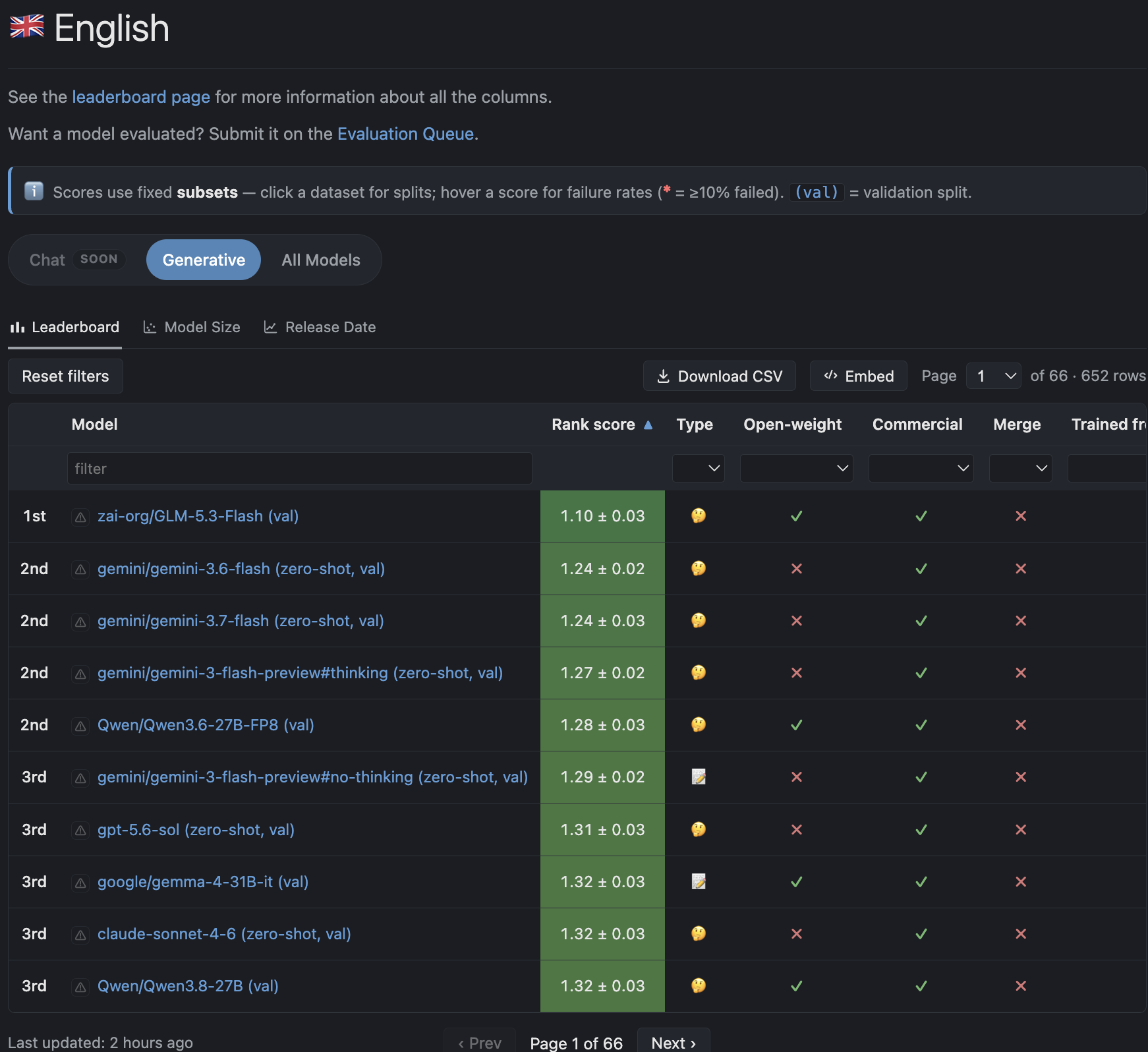Select the Chat SOON option
Image resolution: width=1148 pixels, height=1052 pixels.
click(x=74, y=260)
